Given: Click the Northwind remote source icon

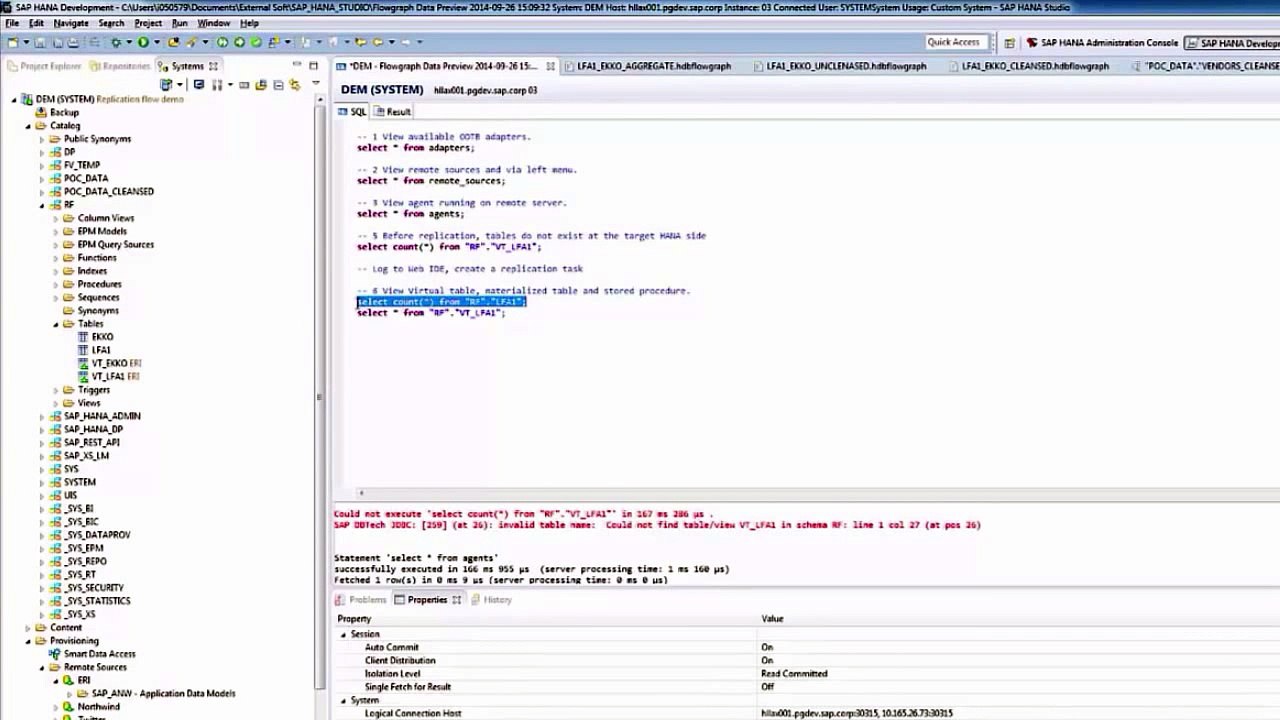Looking at the screenshot, I should click(x=69, y=707).
